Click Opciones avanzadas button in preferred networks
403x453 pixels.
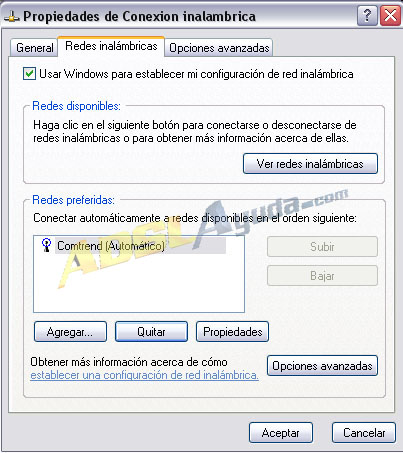[x=322, y=366]
